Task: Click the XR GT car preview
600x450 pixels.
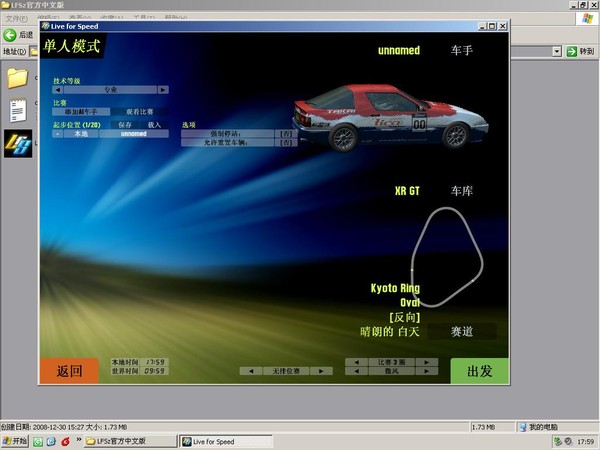Action: 390,117
